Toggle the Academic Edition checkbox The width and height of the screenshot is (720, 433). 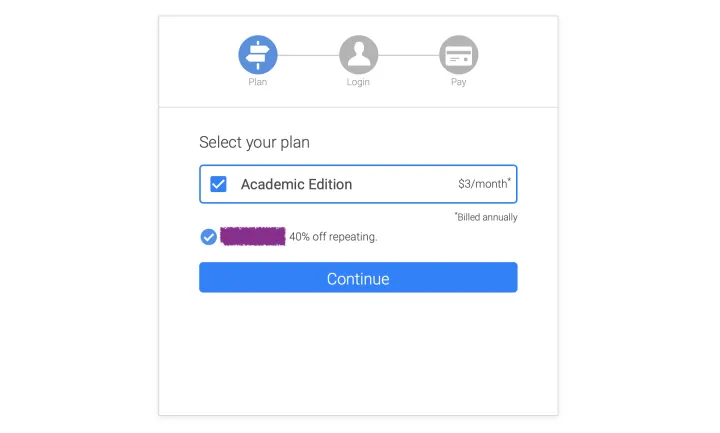point(218,184)
